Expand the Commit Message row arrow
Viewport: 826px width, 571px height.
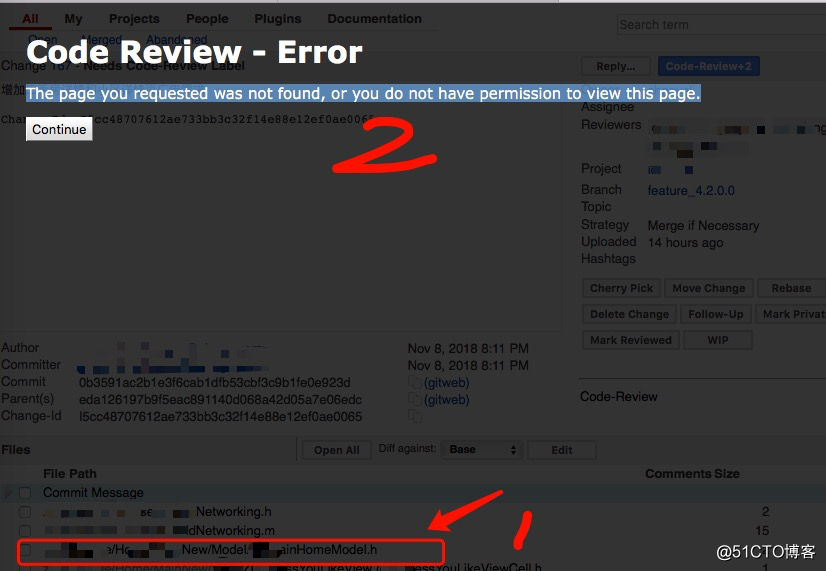pos(8,493)
